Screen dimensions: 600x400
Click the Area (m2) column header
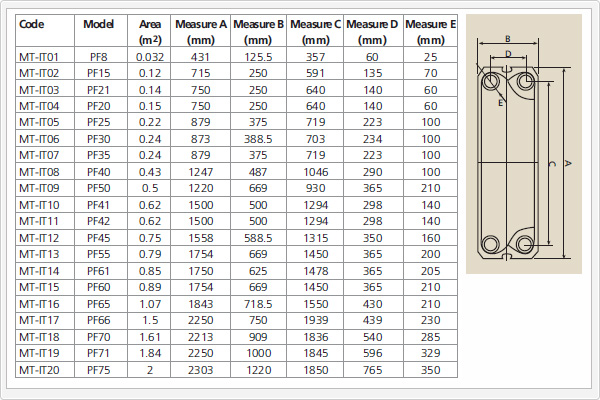point(149,31)
